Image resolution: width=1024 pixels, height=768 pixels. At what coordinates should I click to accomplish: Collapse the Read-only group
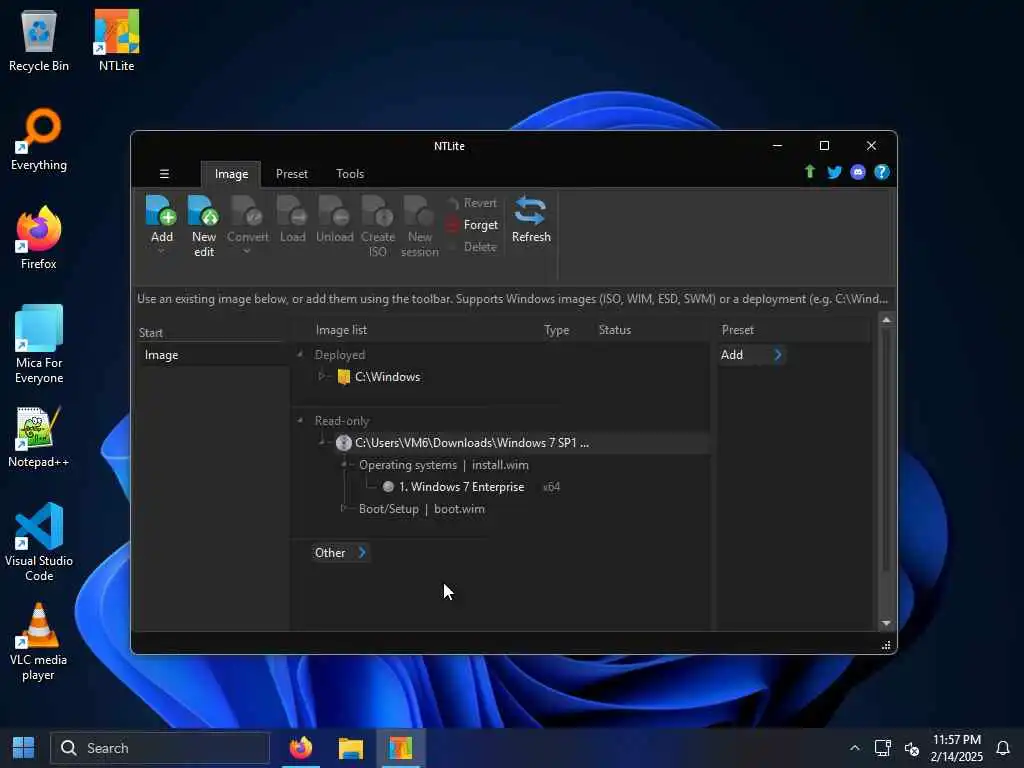300,421
